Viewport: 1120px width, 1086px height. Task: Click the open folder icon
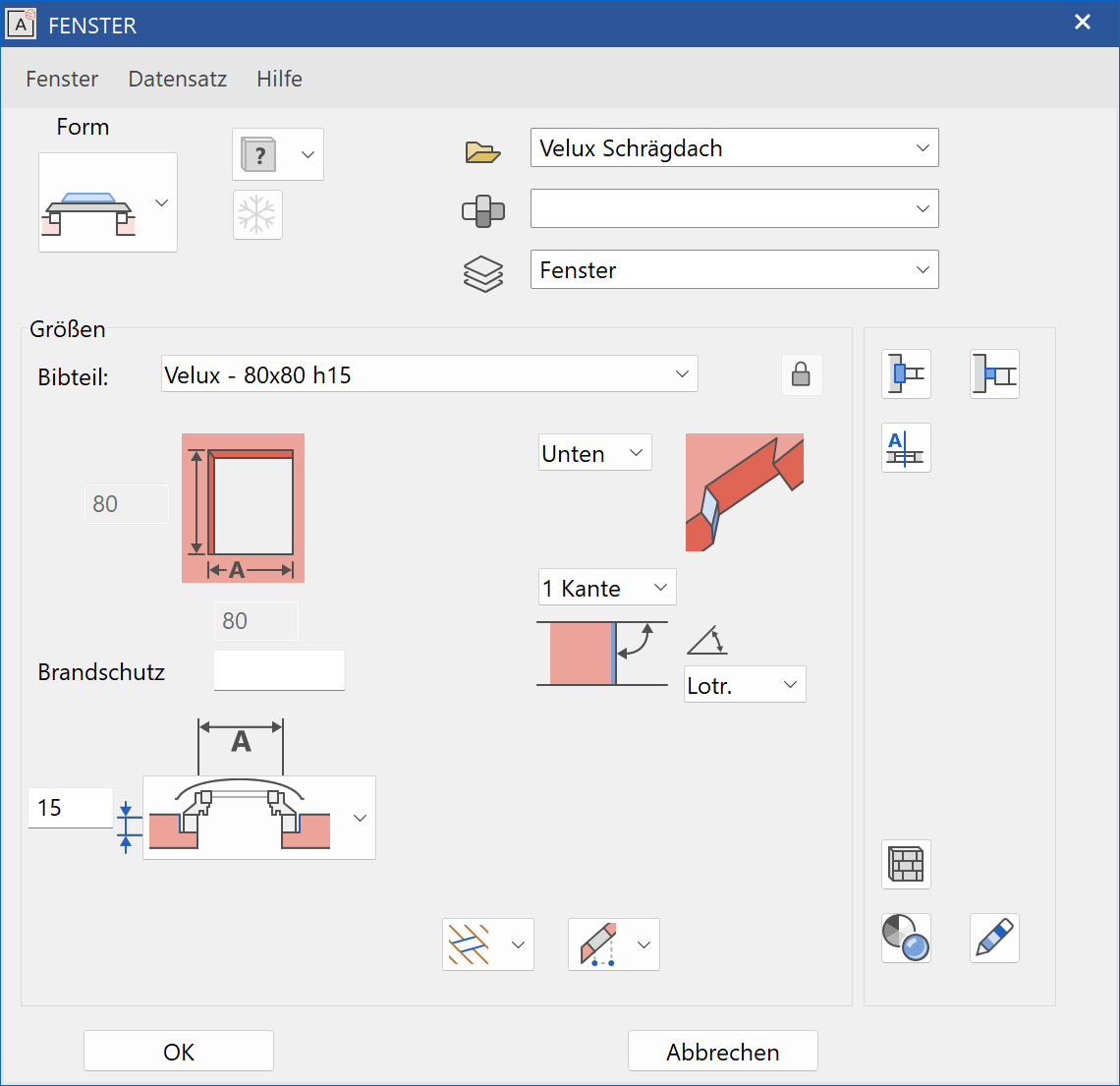482,152
